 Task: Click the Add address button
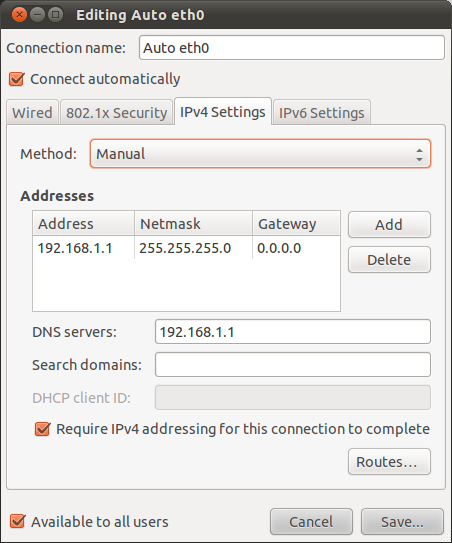click(x=389, y=225)
